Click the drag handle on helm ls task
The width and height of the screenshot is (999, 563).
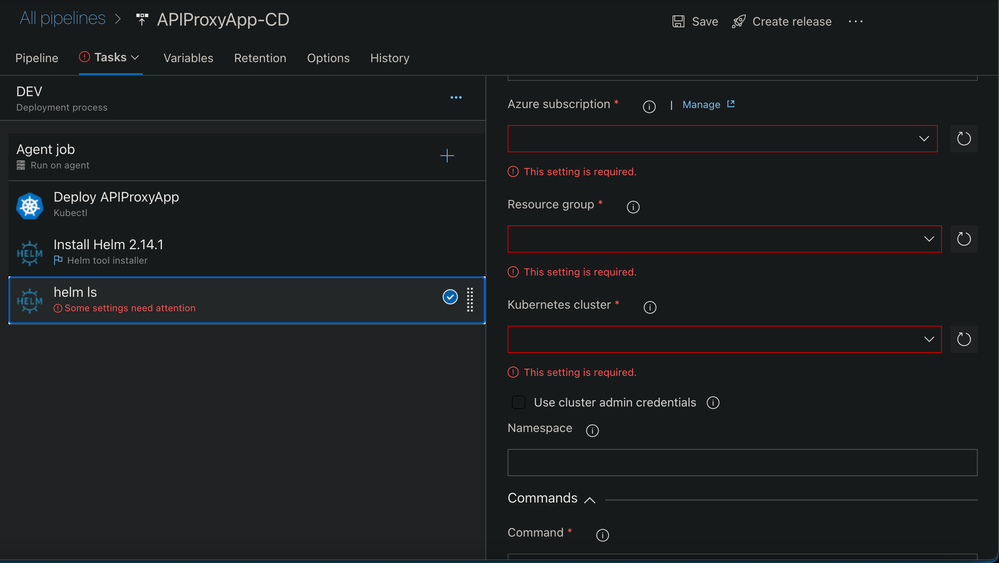470,300
